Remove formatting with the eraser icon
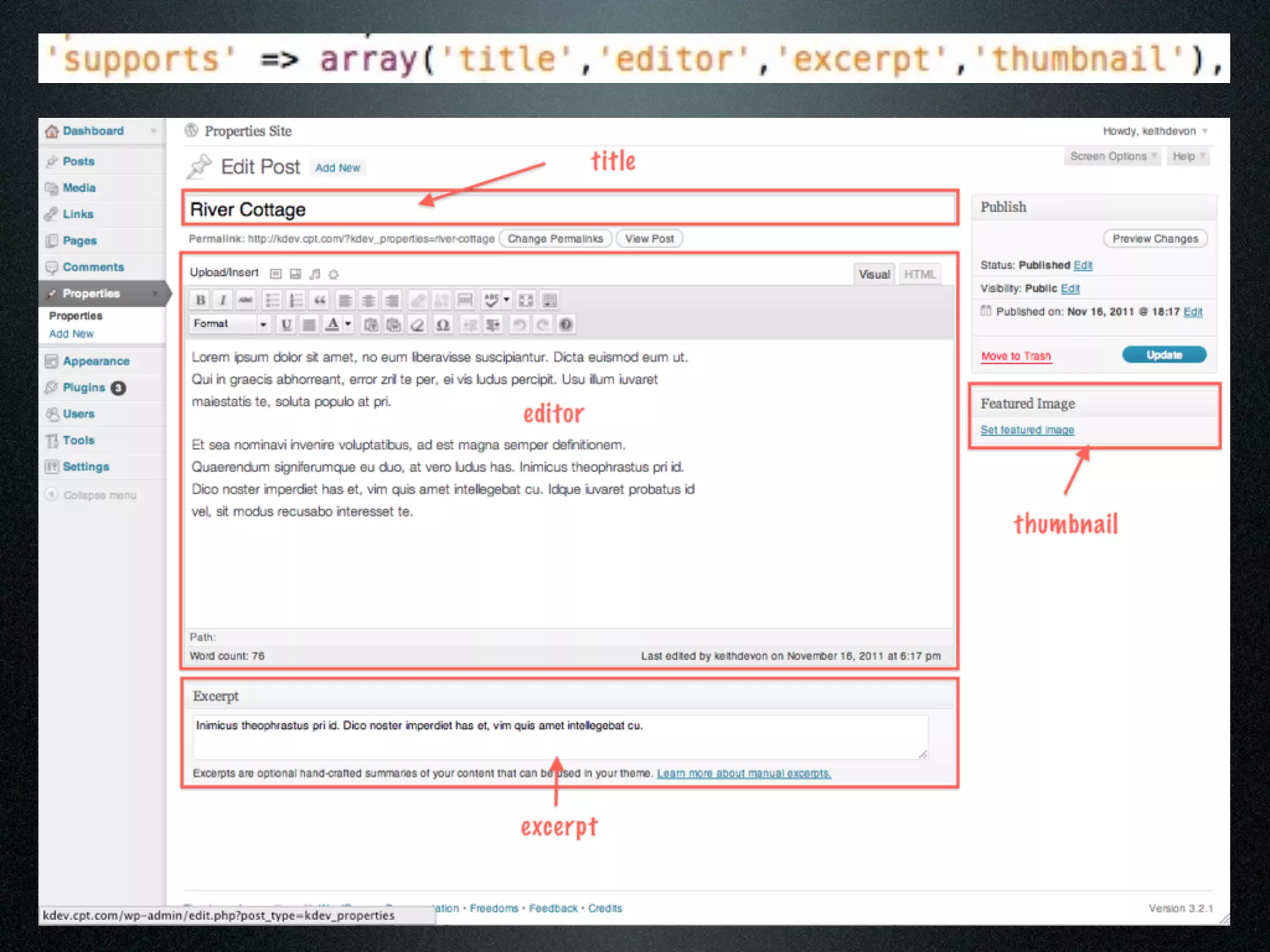 (x=418, y=324)
